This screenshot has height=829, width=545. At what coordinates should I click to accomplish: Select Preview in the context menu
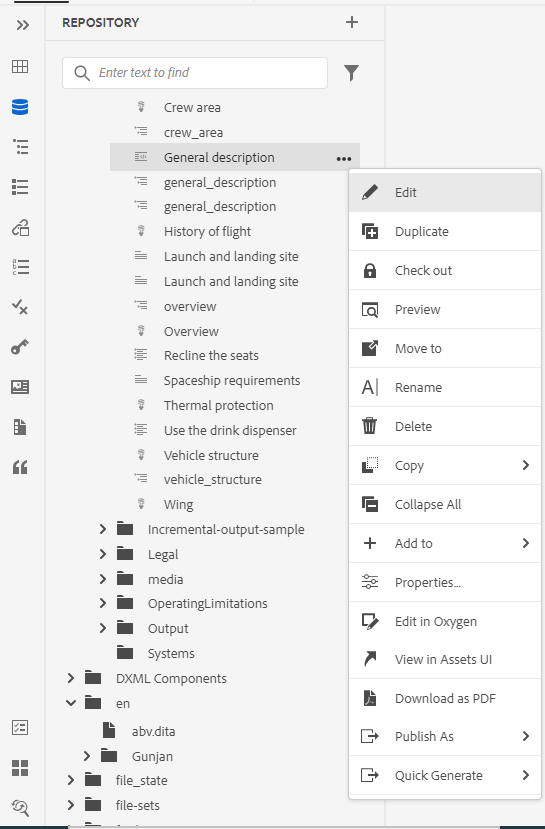click(x=445, y=310)
